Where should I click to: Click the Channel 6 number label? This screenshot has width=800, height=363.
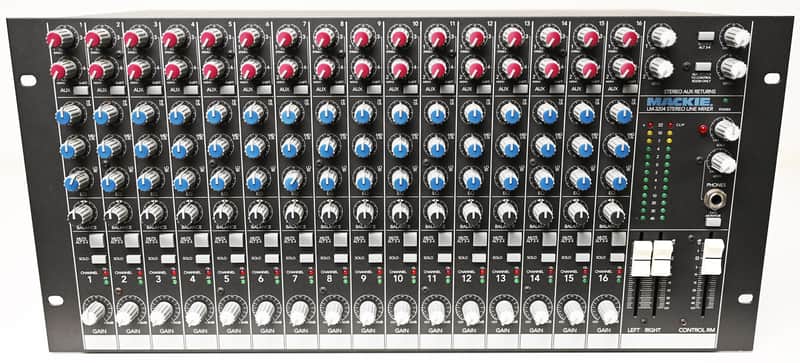coord(261,279)
